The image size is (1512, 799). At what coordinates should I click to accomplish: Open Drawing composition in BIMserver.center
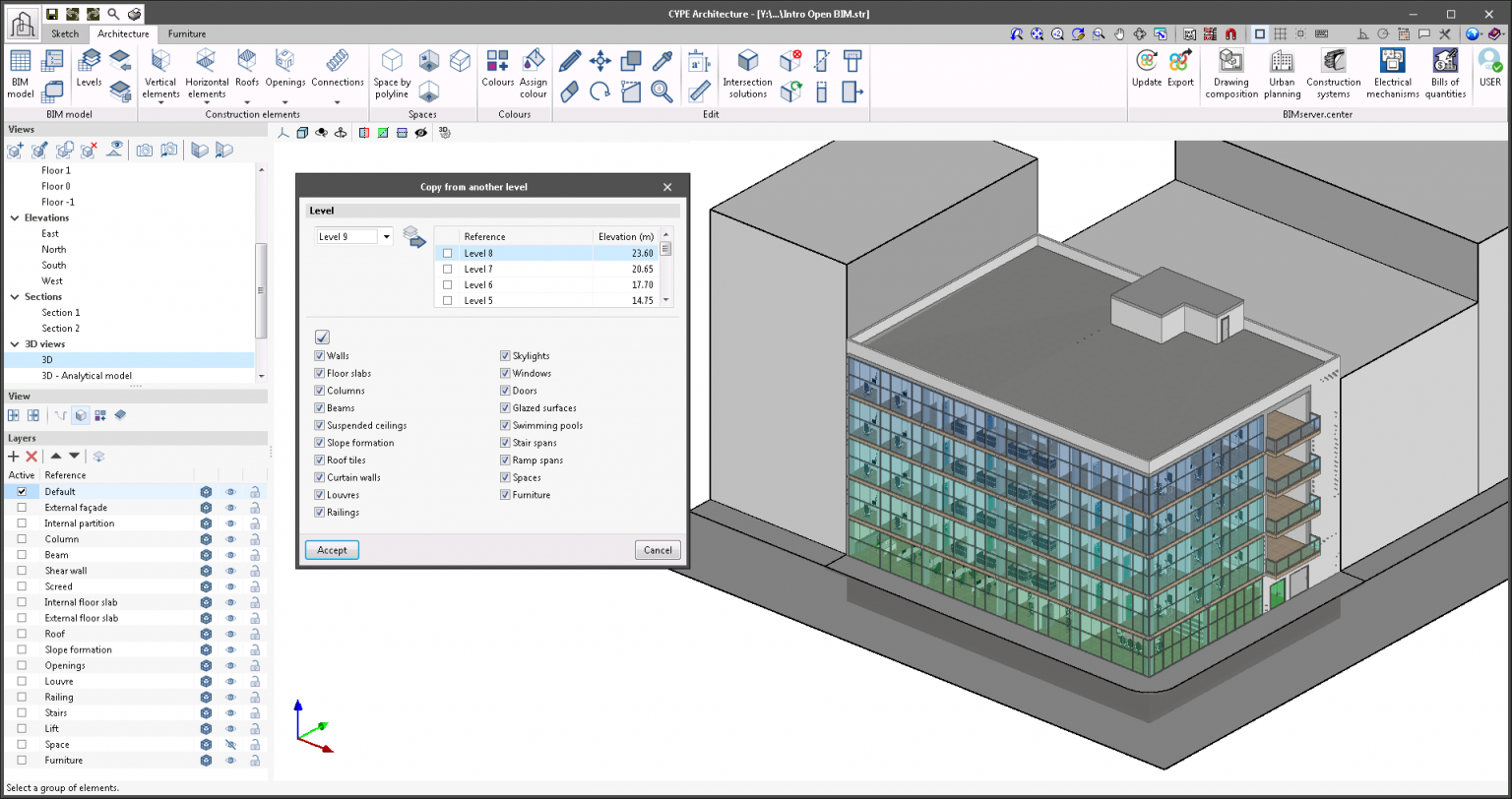(1231, 74)
